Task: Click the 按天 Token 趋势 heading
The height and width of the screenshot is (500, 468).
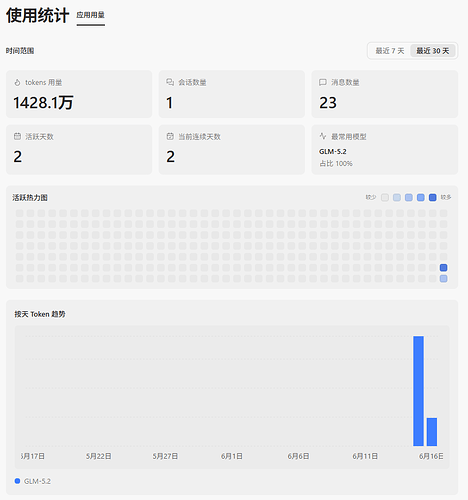Action: pos(40,314)
